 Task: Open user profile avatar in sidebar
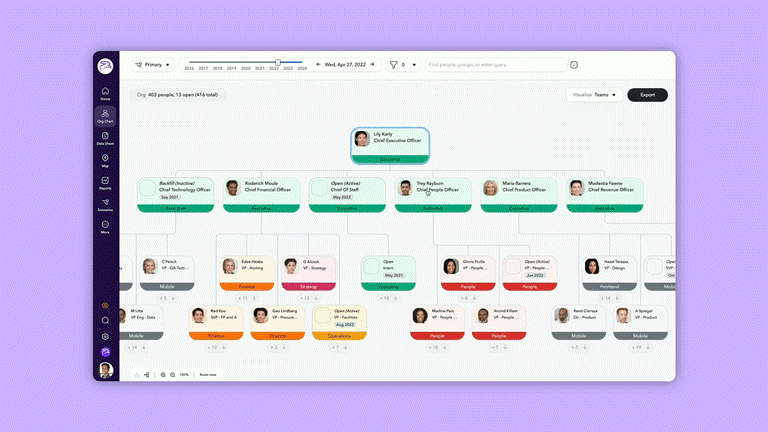click(105, 370)
